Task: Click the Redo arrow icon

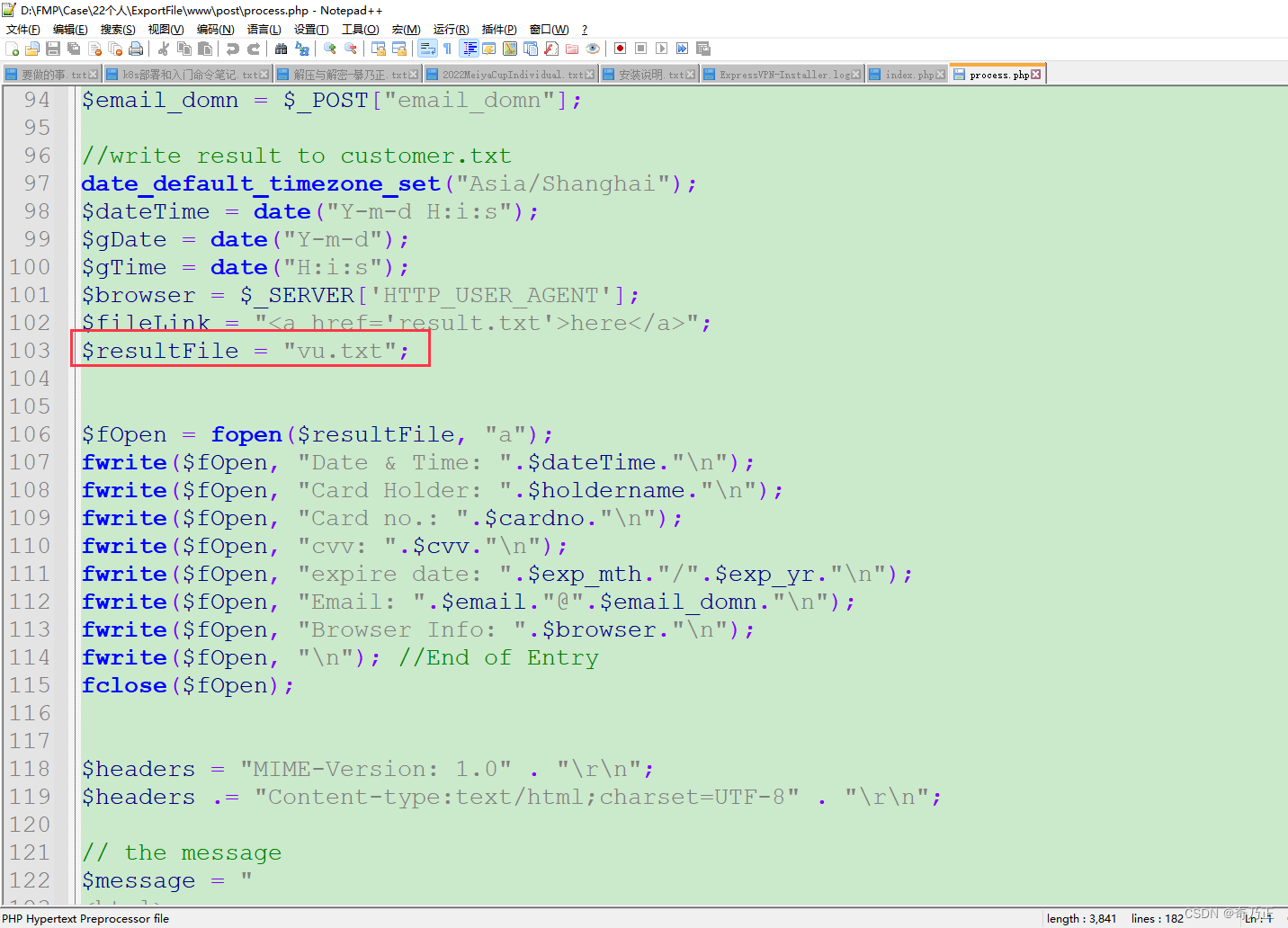Action: point(254,49)
